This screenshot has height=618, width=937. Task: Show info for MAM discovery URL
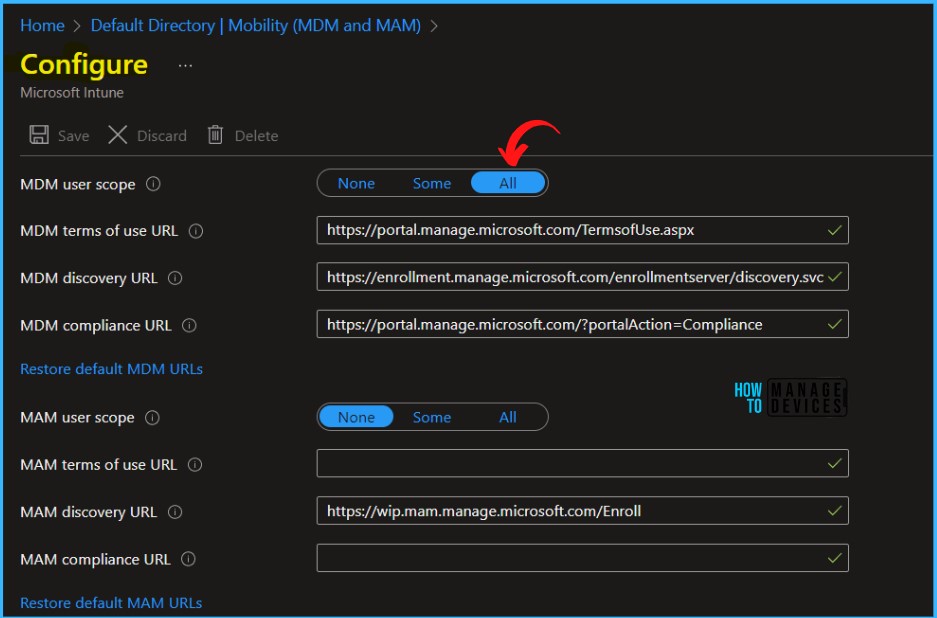click(175, 512)
